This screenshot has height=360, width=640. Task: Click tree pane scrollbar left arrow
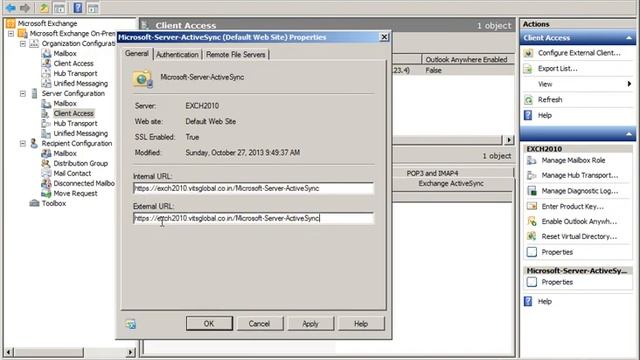(8, 351)
